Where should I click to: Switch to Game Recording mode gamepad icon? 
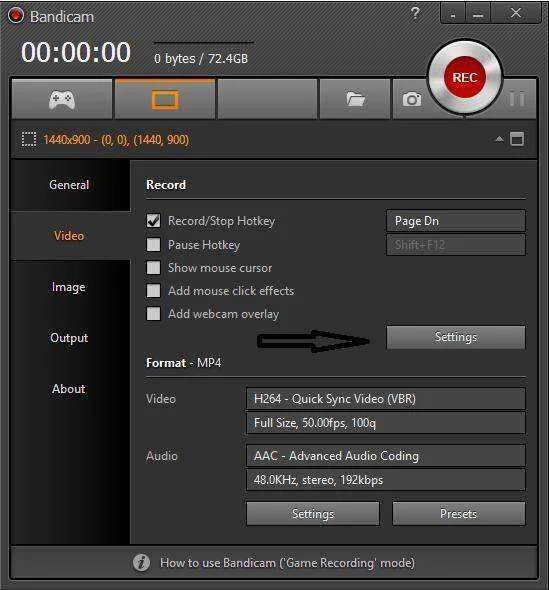click(x=62, y=100)
